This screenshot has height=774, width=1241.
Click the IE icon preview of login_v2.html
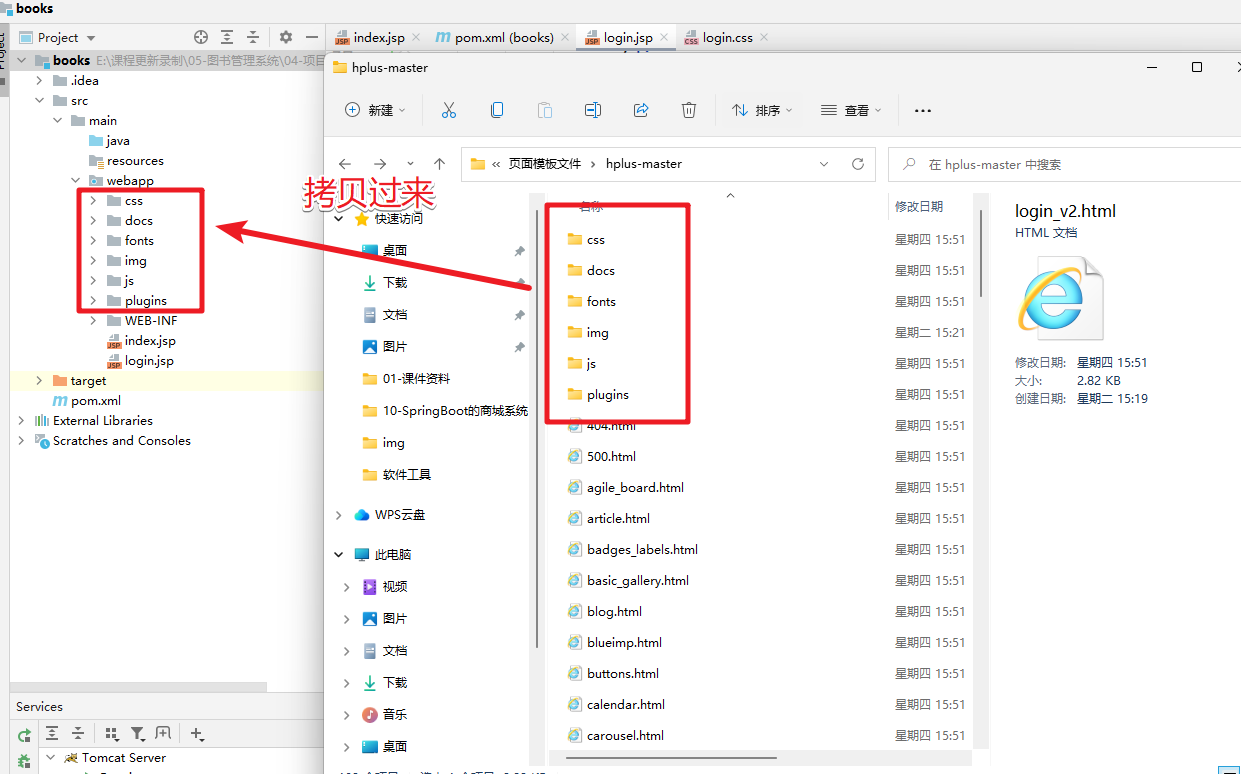[1060, 297]
